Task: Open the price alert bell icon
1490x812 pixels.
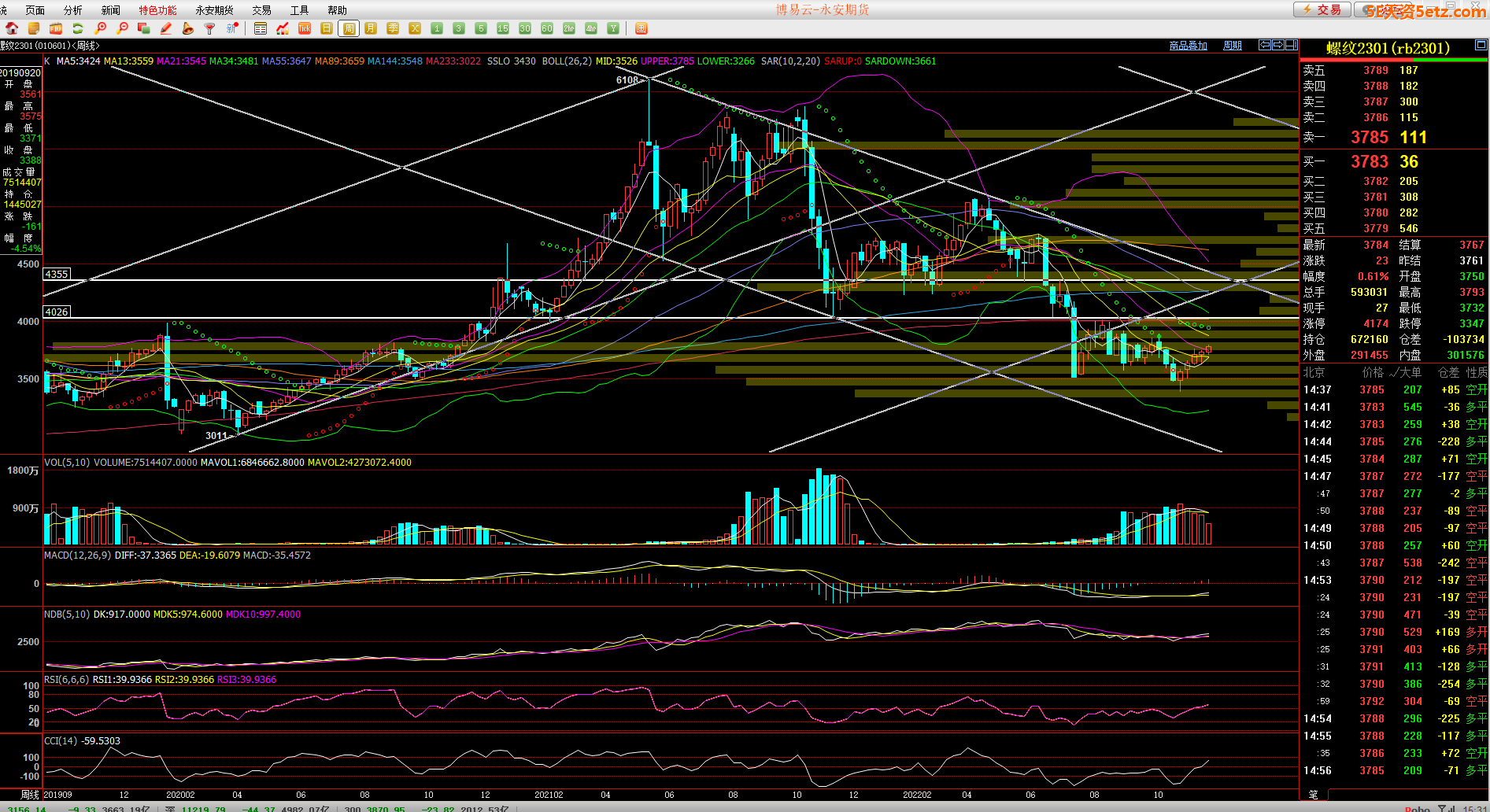Action: [187, 28]
